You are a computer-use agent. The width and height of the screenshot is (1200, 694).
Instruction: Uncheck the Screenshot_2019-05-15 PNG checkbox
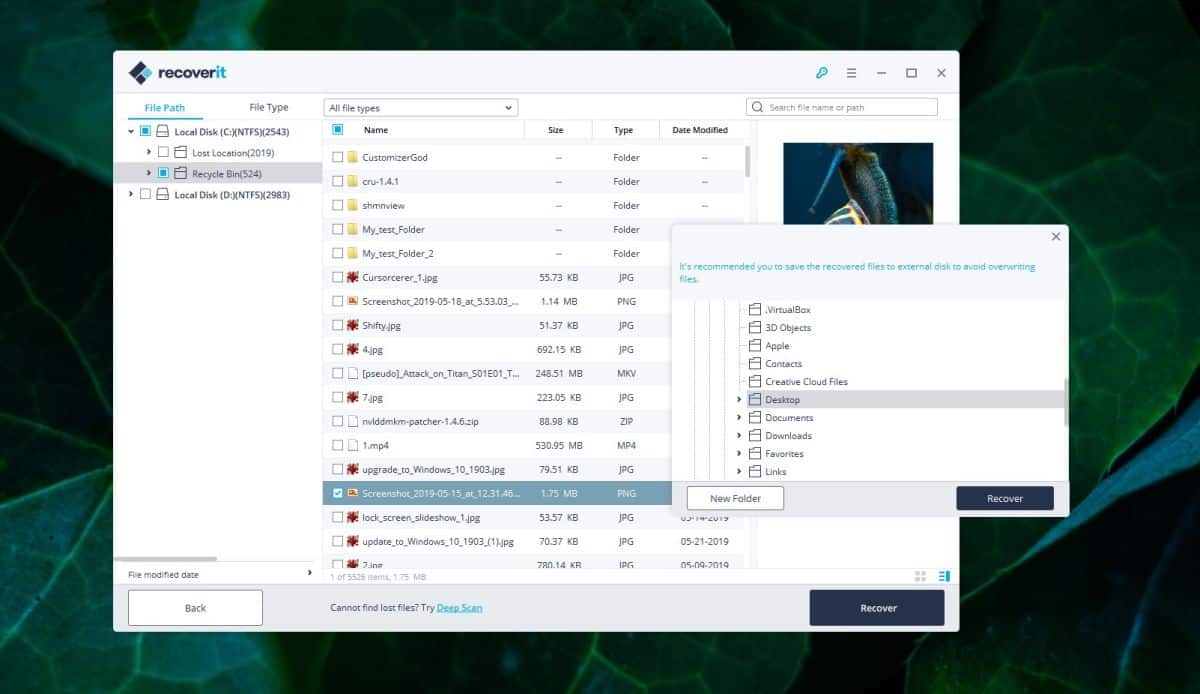click(x=338, y=493)
